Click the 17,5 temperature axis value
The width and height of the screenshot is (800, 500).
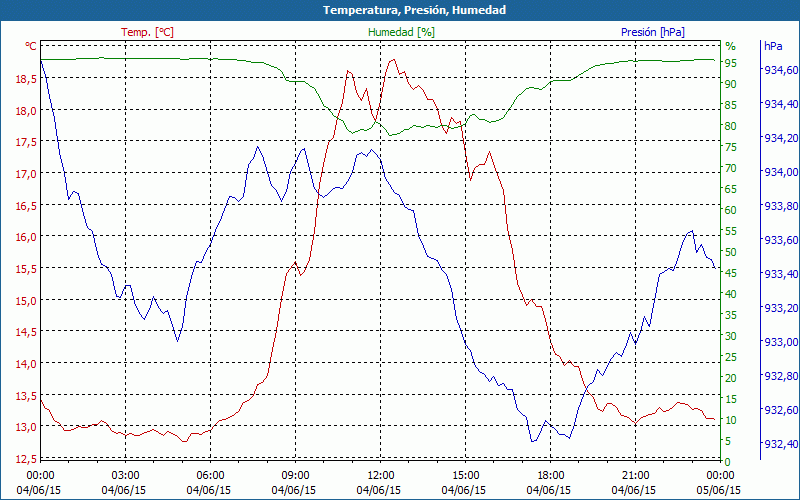[27, 142]
